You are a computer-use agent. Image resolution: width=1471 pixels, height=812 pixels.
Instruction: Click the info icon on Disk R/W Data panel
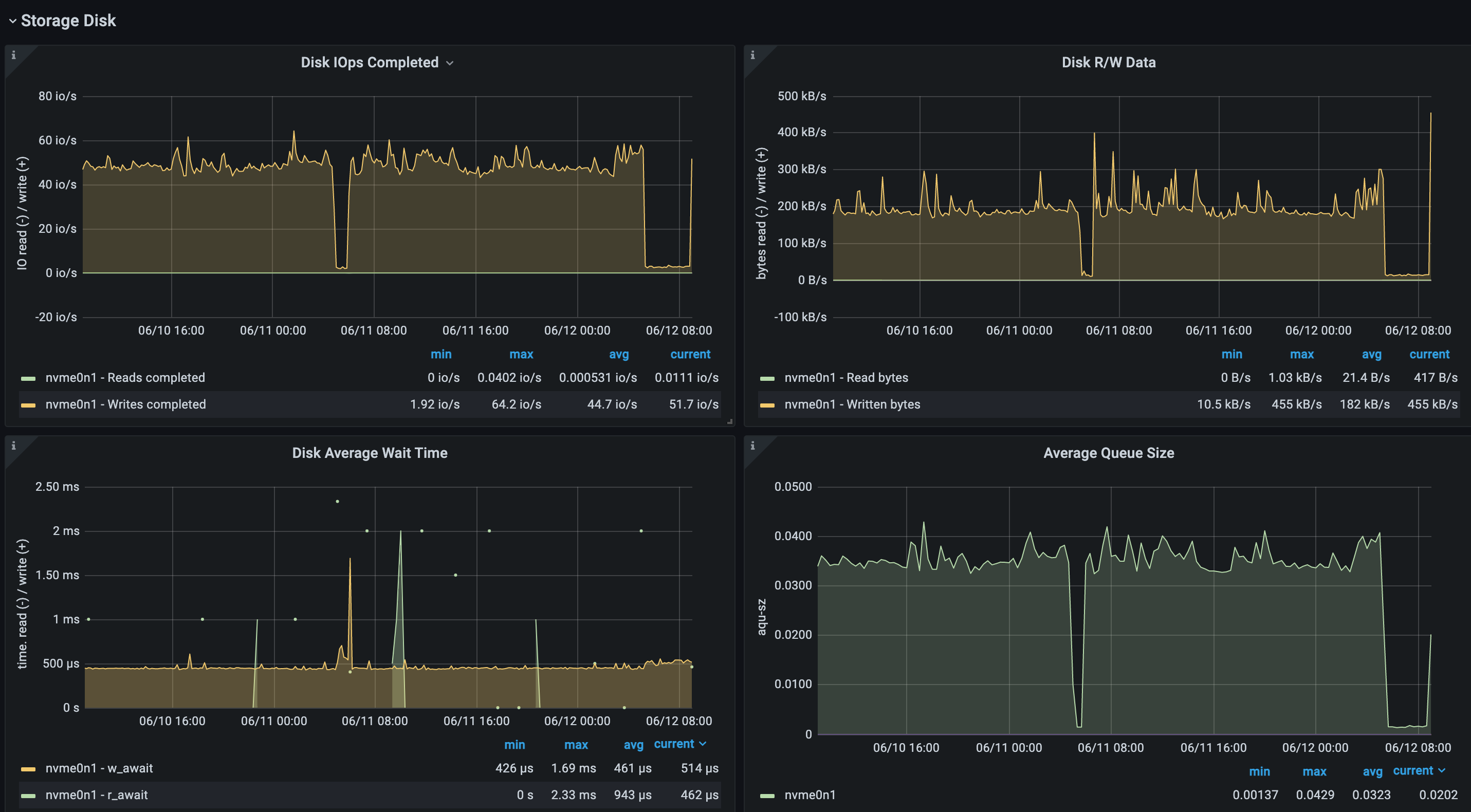click(x=752, y=56)
